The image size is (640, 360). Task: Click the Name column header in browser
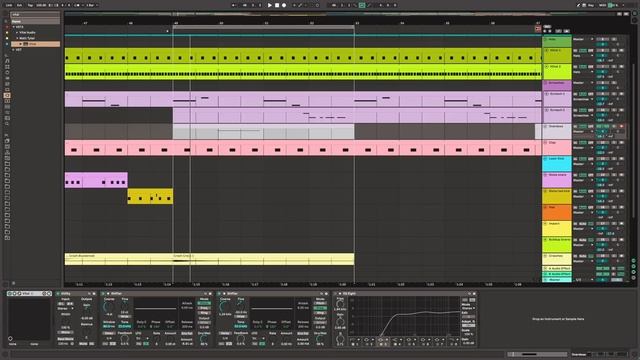[35, 21]
